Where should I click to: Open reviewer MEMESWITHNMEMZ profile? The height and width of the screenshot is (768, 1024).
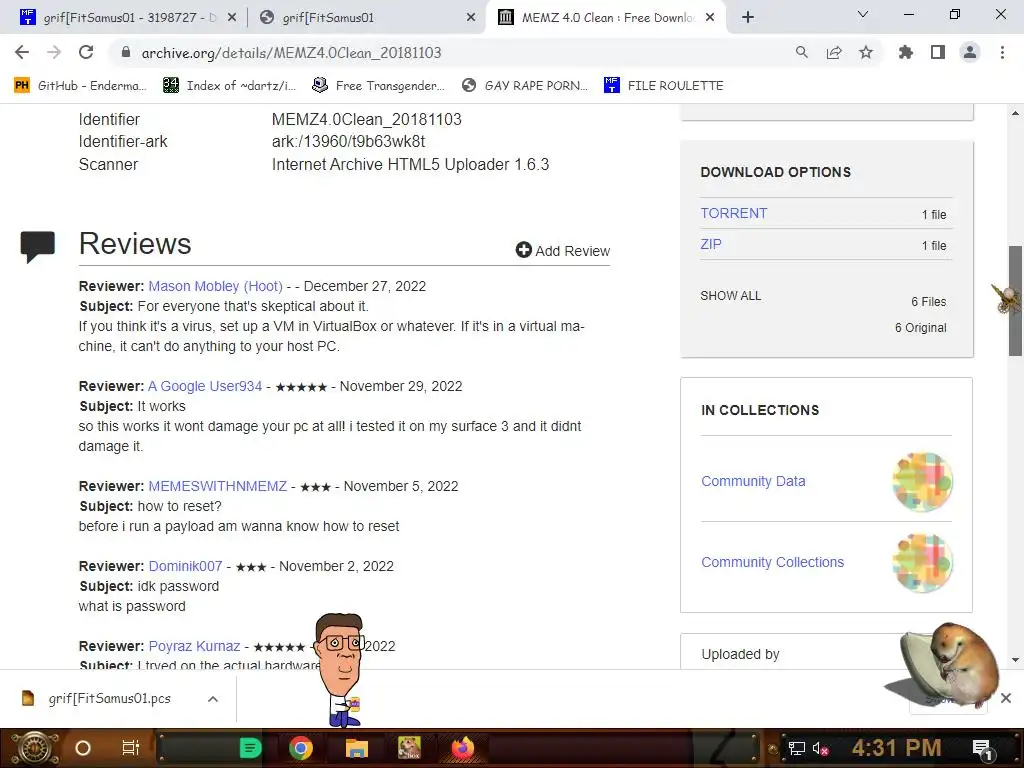click(217, 486)
